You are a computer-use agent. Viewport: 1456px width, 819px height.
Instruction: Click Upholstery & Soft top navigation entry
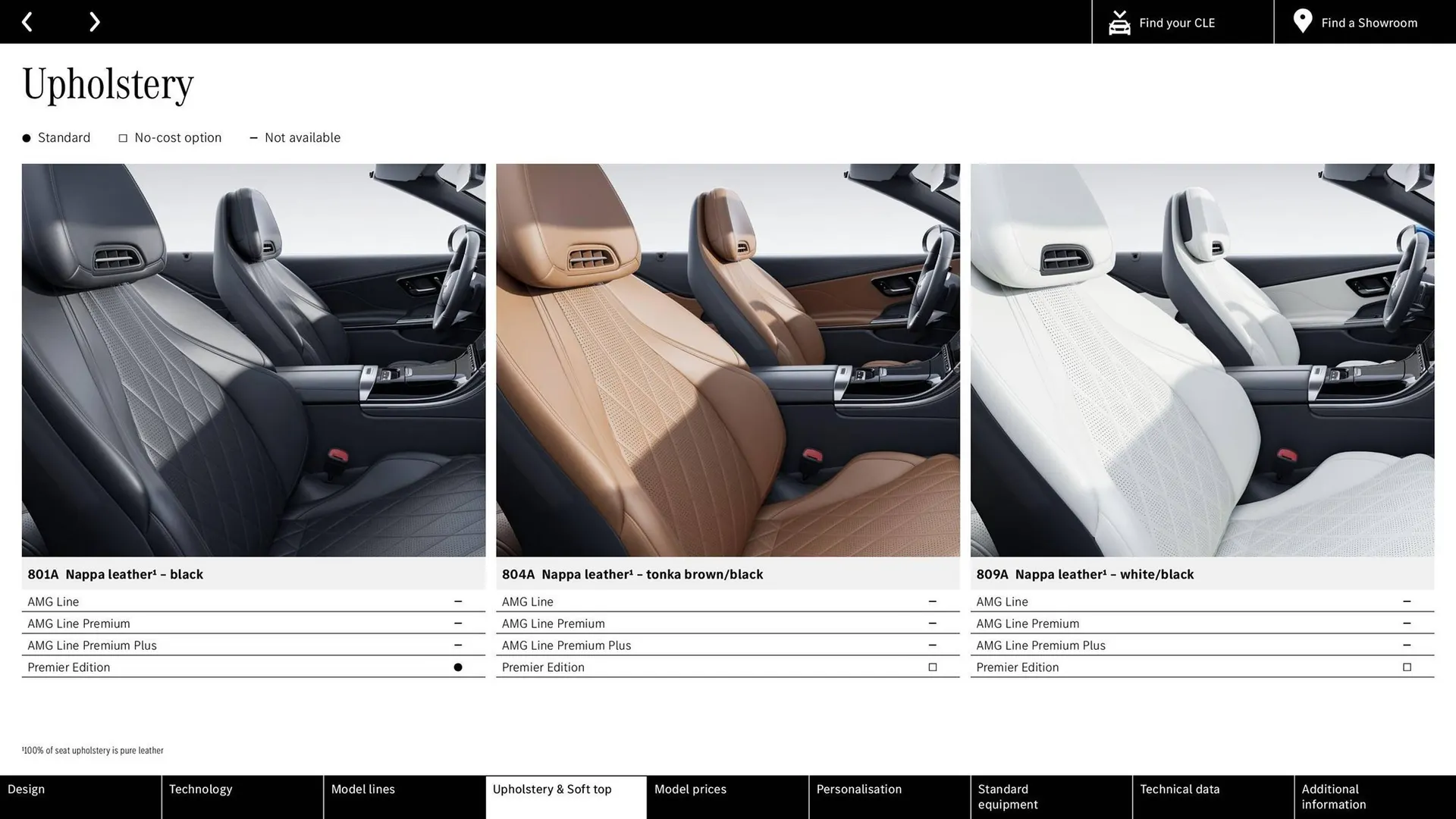[x=553, y=789]
